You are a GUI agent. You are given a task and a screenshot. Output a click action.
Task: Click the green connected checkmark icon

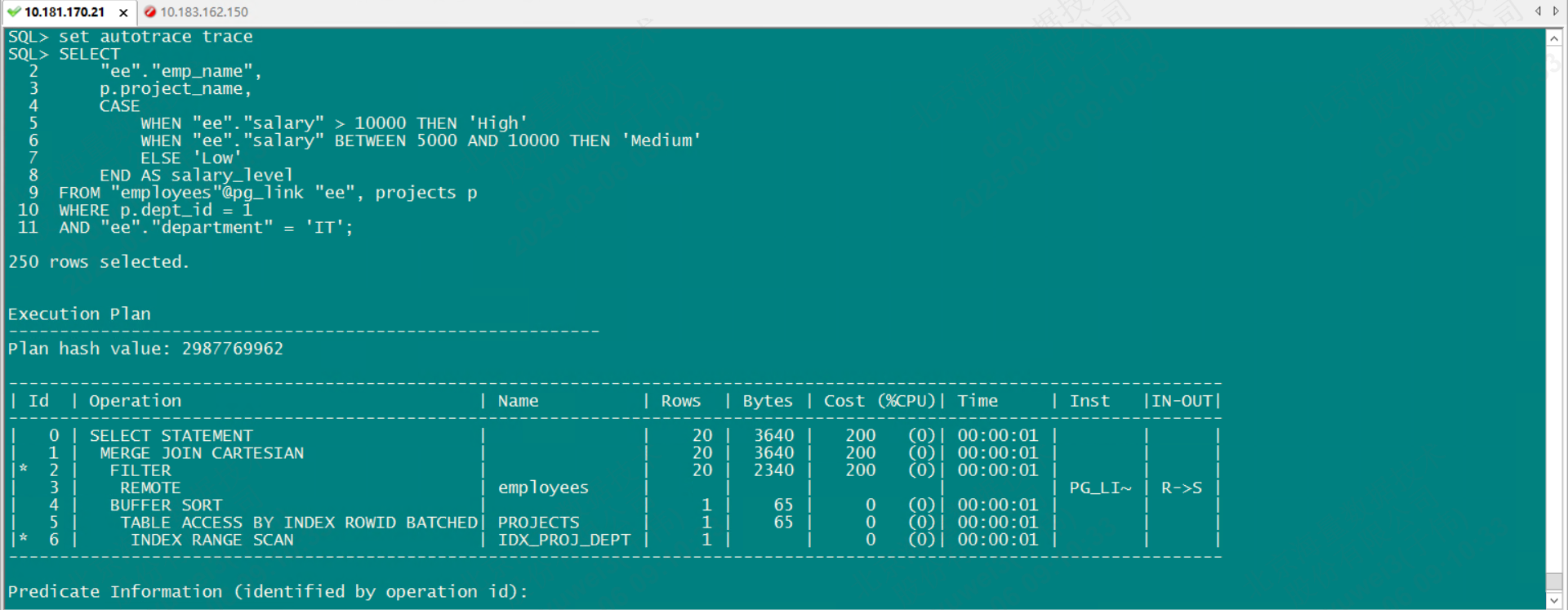(14, 12)
